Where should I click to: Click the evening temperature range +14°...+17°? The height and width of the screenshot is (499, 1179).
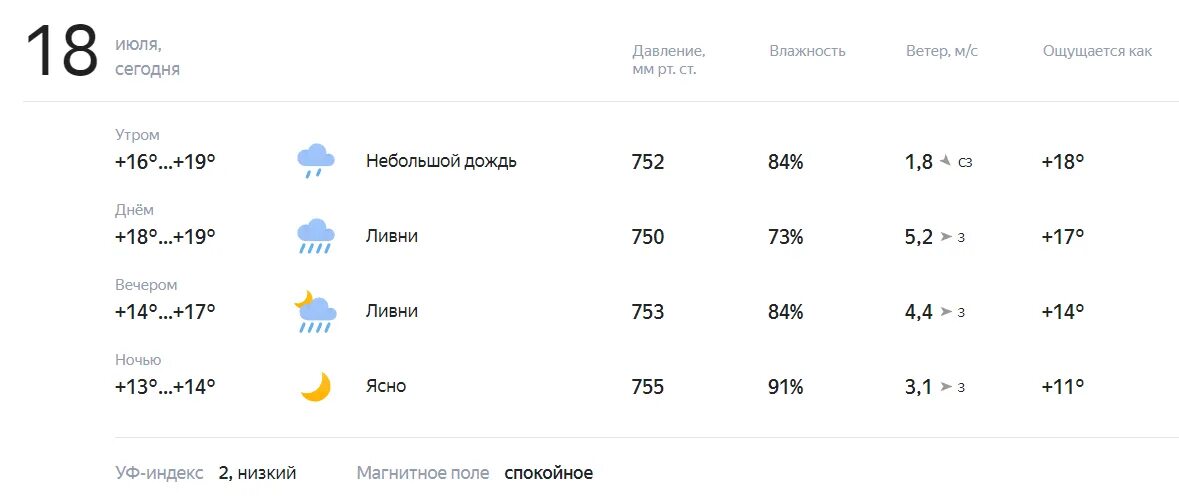(165, 311)
